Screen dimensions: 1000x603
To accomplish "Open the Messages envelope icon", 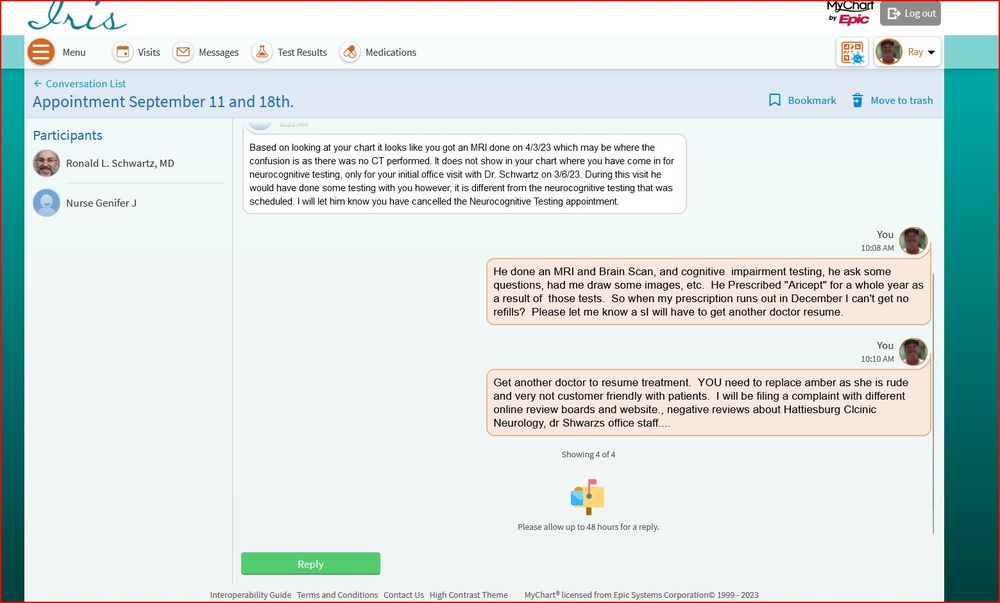I will coord(183,52).
